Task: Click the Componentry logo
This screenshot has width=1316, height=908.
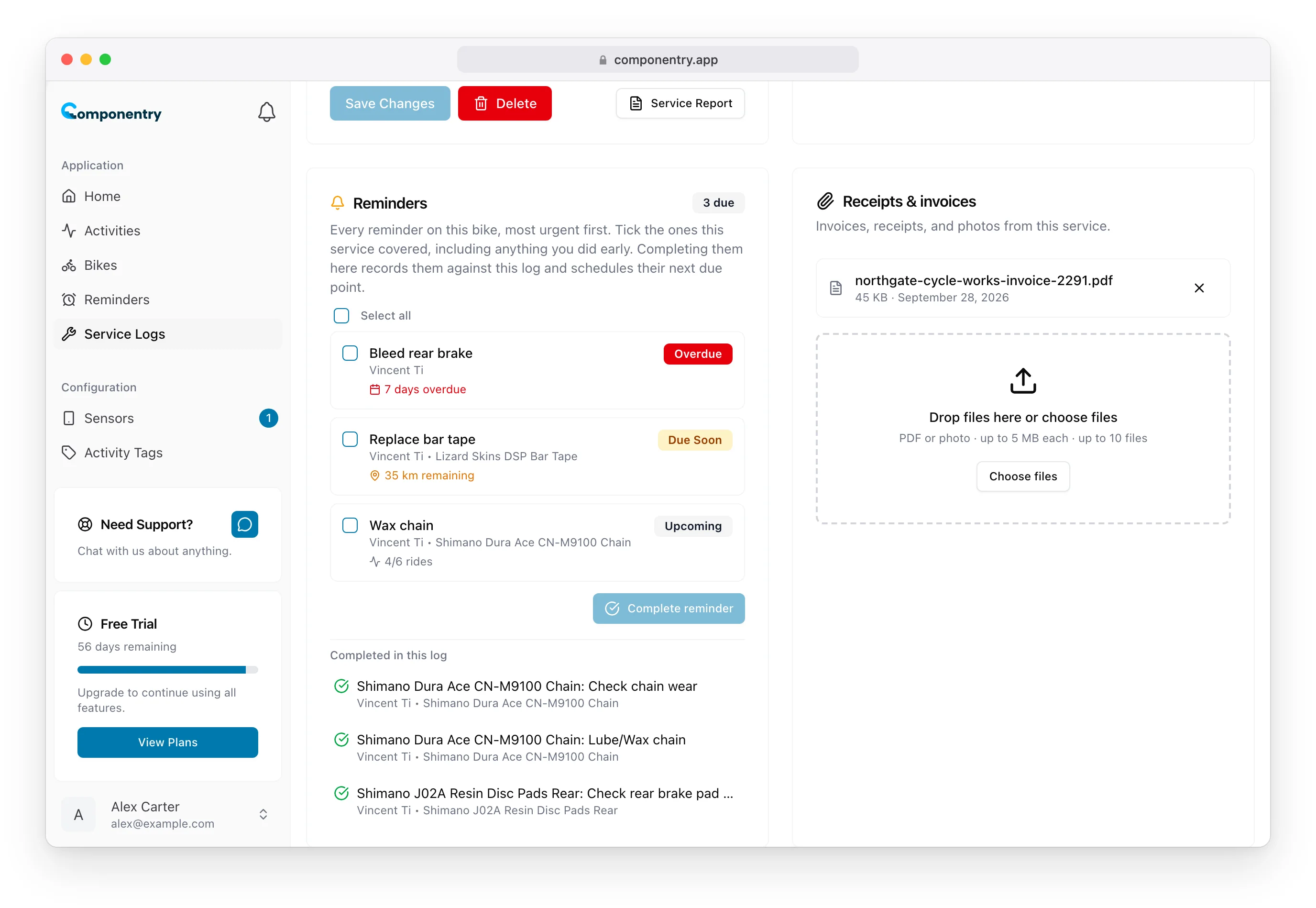Action: click(x=111, y=112)
